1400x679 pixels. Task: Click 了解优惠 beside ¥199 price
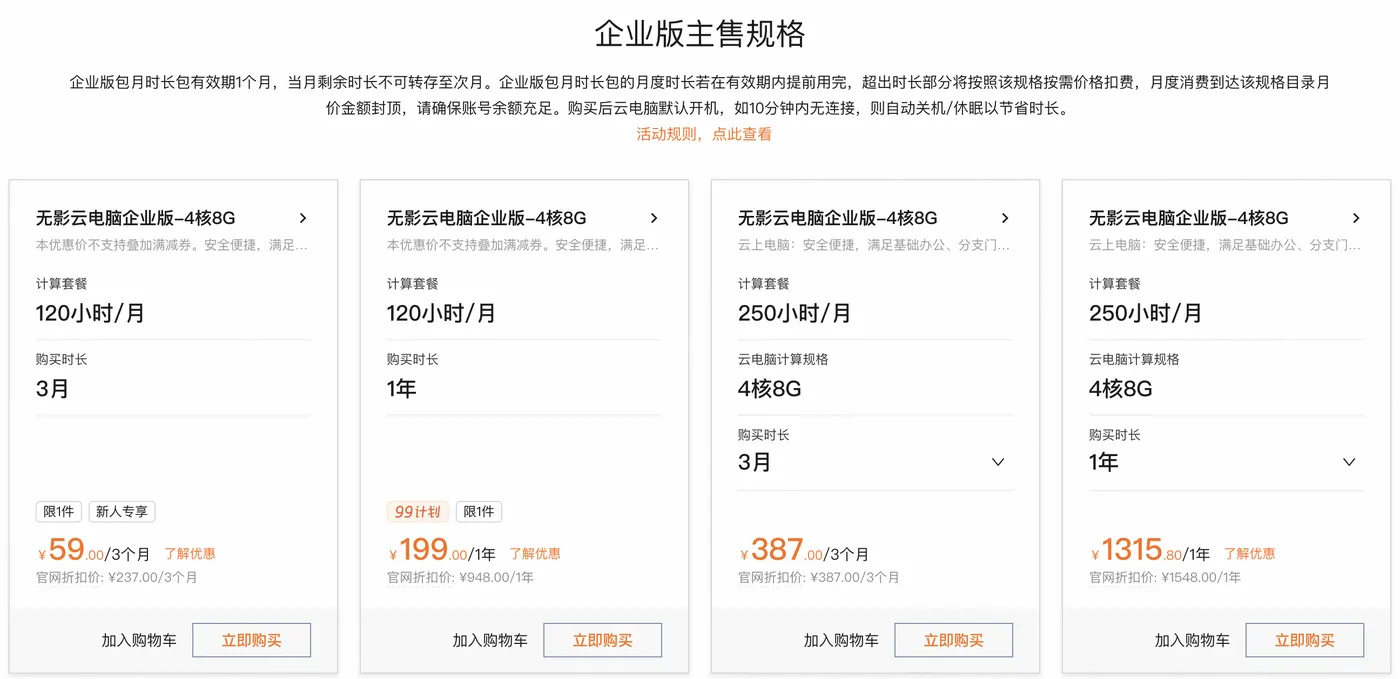[x=535, y=553]
